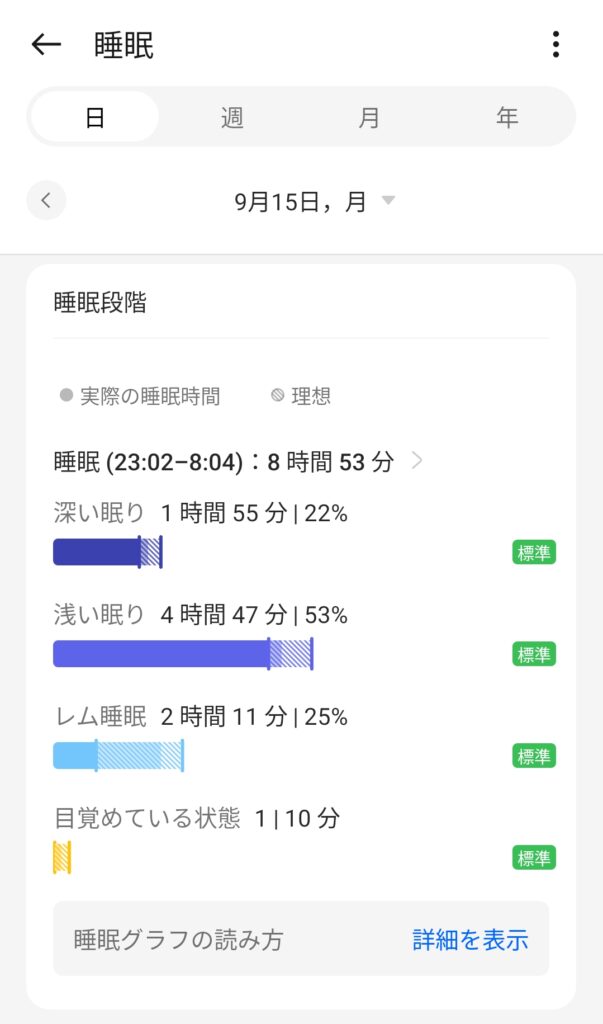The height and width of the screenshot is (1024, 603).
Task: Switch to the 日 (day) view
Action: [x=95, y=117]
